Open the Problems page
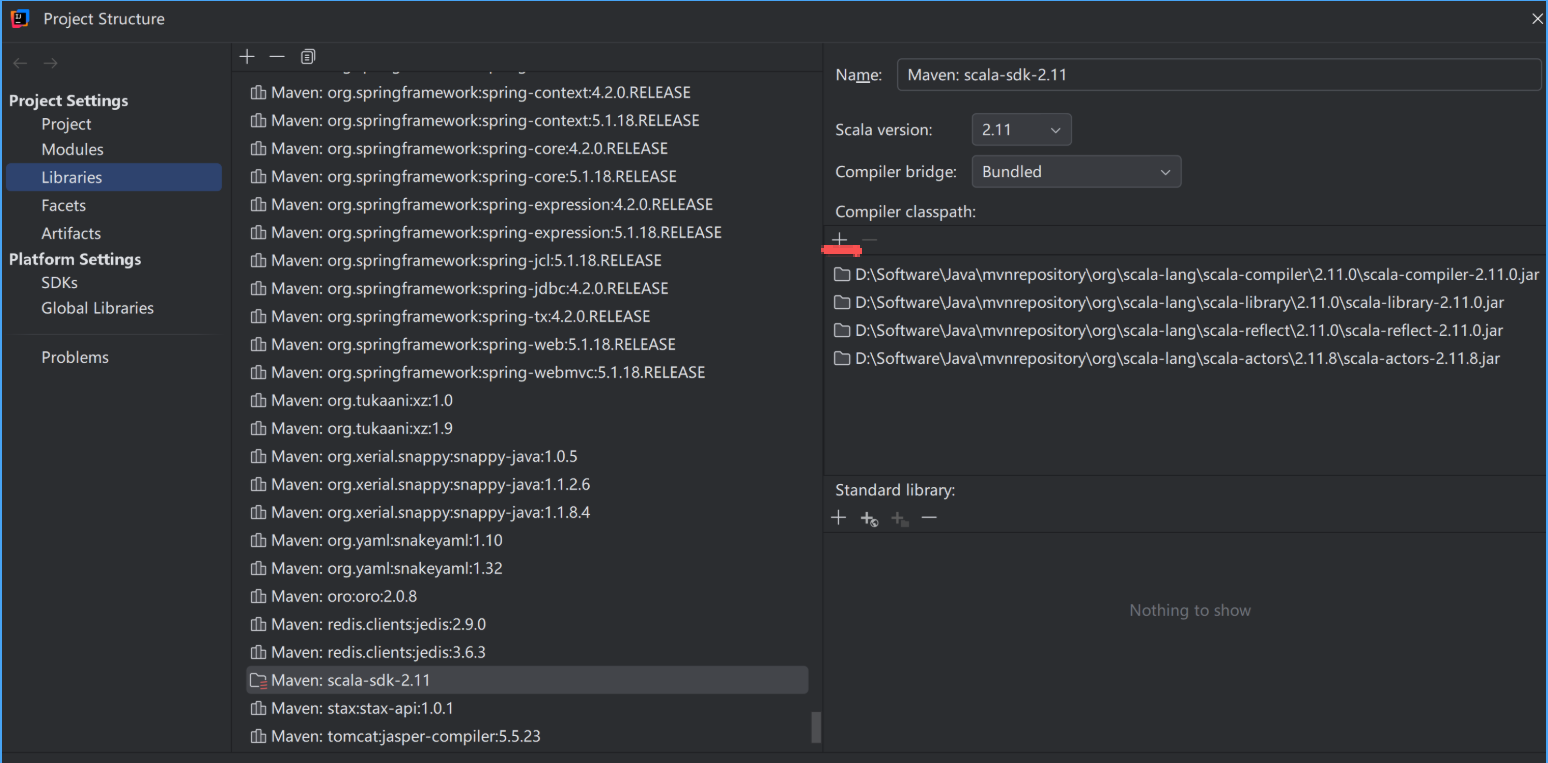The height and width of the screenshot is (763, 1548). tap(75, 357)
